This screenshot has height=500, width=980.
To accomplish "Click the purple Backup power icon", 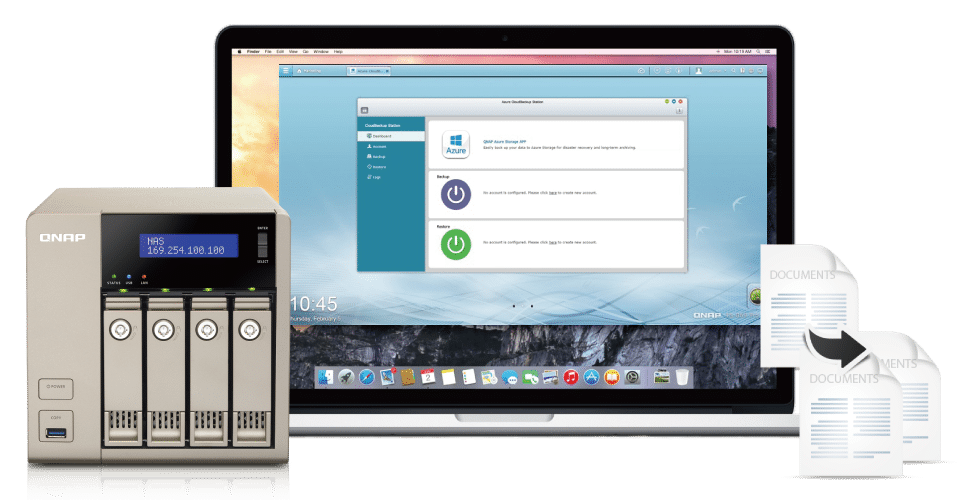I will point(456,194).
